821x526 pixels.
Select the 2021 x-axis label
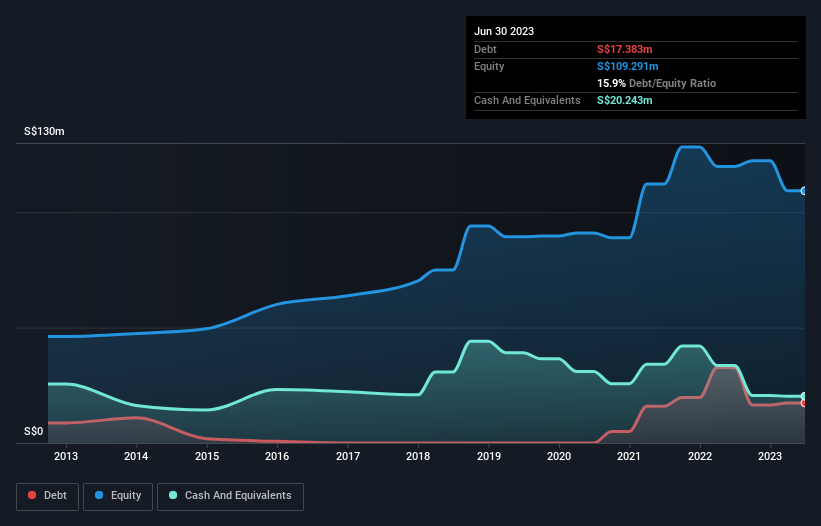pos(630,457)
